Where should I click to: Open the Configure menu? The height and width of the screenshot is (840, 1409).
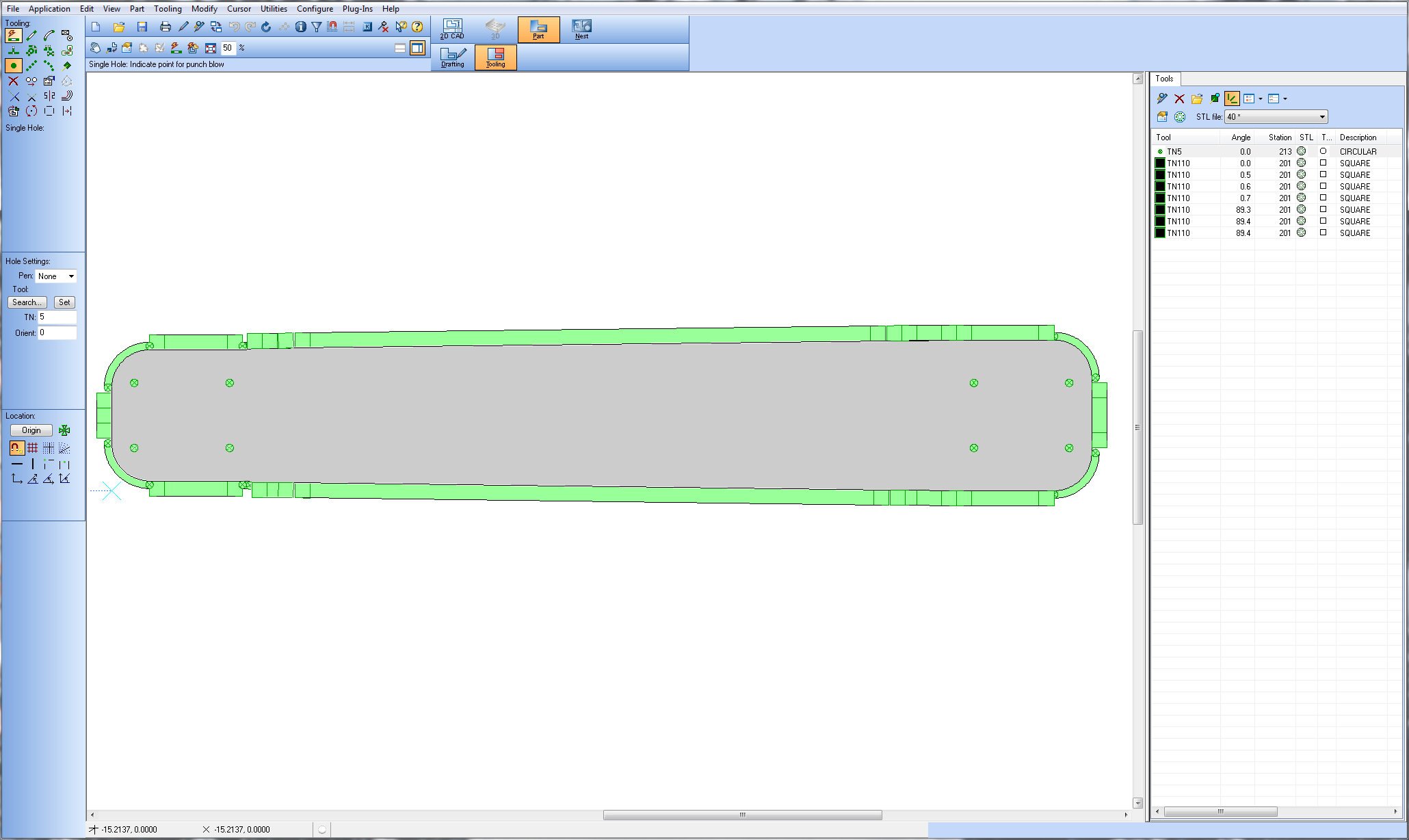pos(315,9)
